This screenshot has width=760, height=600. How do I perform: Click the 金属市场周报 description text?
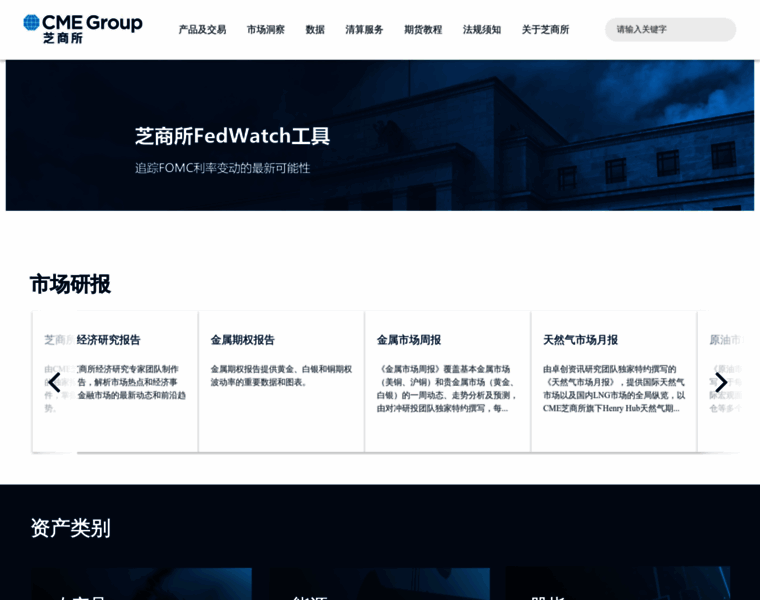coord(446,389)
